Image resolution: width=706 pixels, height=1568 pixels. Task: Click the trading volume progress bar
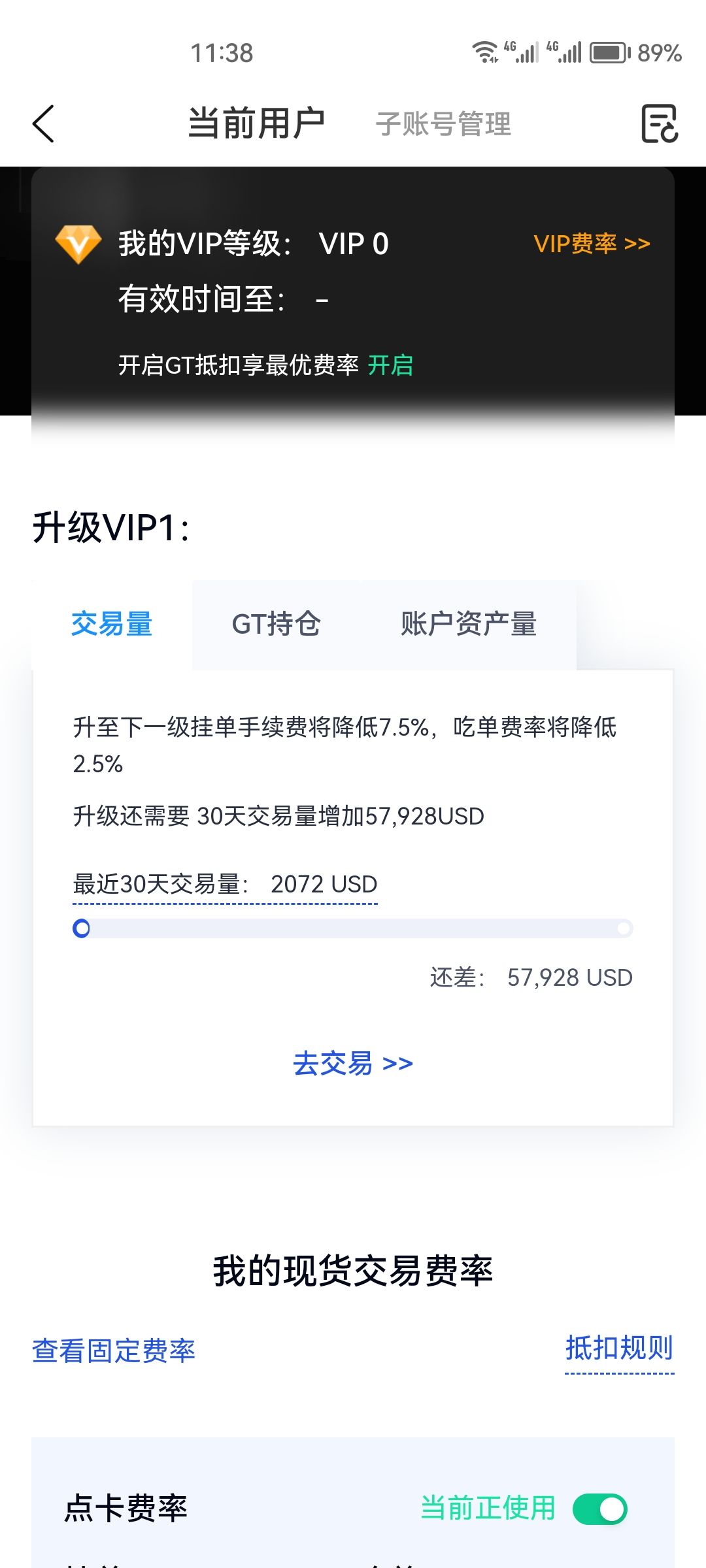click(353, 928)
